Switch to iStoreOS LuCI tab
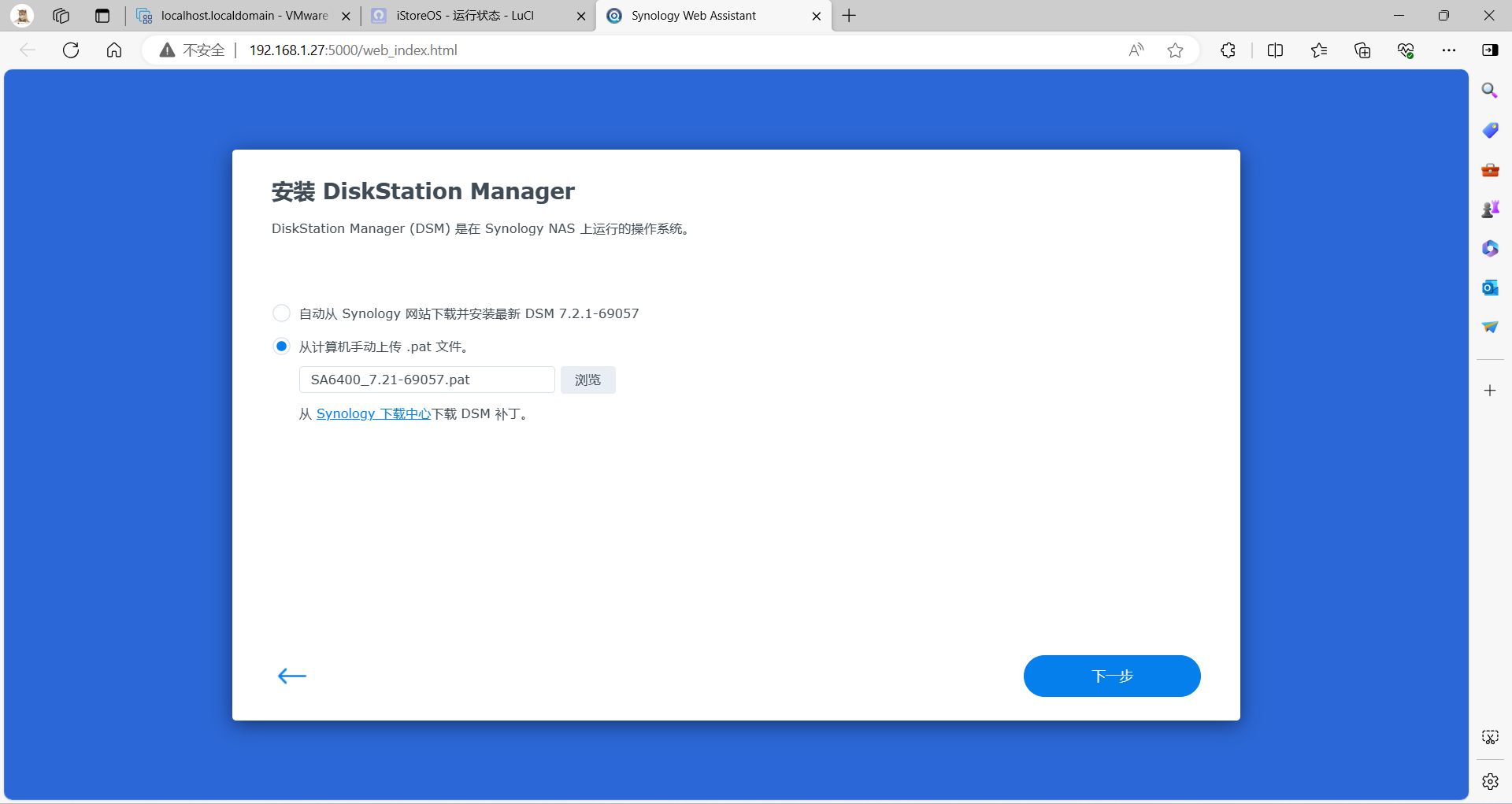Viewport: 1512px width, 804px height. click(x=465, y=16)
